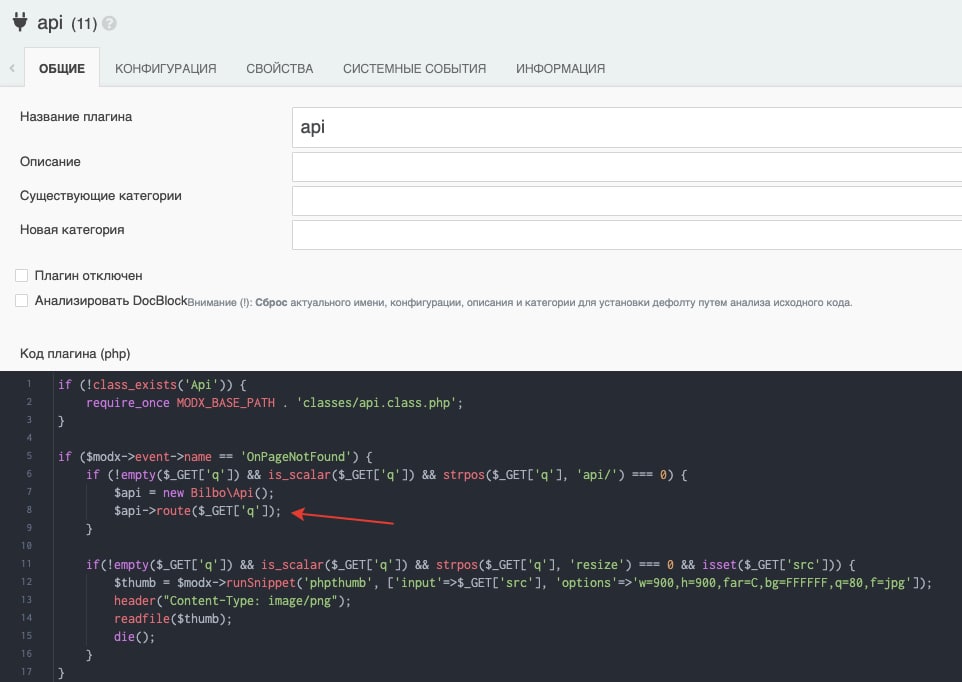Select the ОБЩИЕ tab
This screenshot has width=962, height=682.
pos(62,68)
